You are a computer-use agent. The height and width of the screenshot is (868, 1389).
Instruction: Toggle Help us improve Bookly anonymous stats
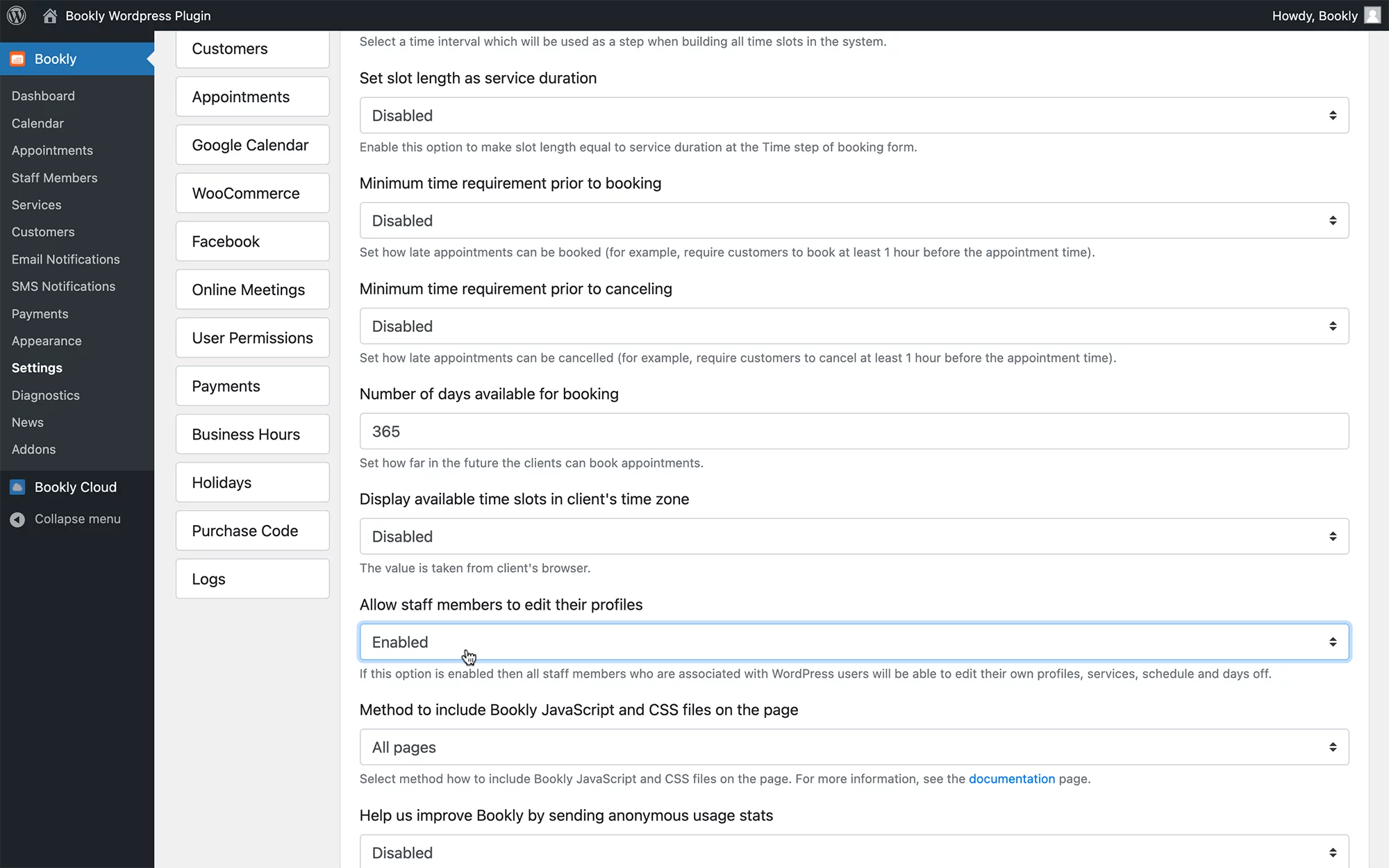[x=853, y=852]
